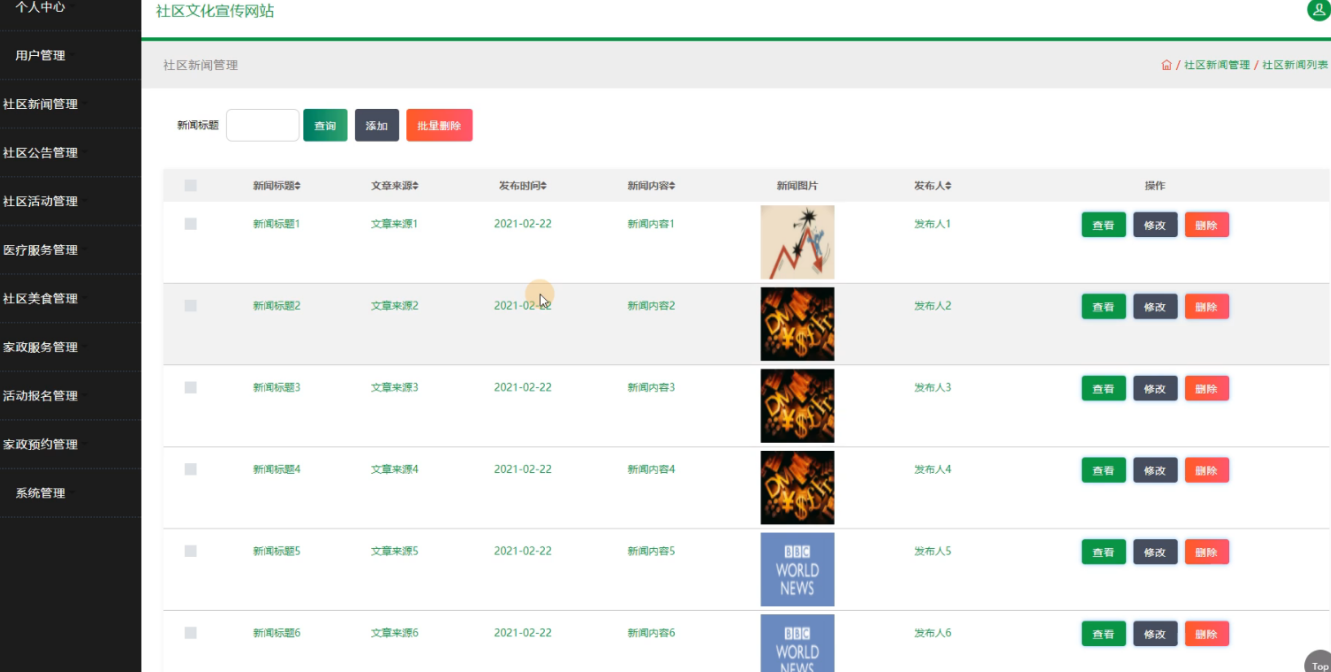
Task: Open the currency image thumbnail of 新闻标题2
Action: pyautogui.click(x=797, y=324)
